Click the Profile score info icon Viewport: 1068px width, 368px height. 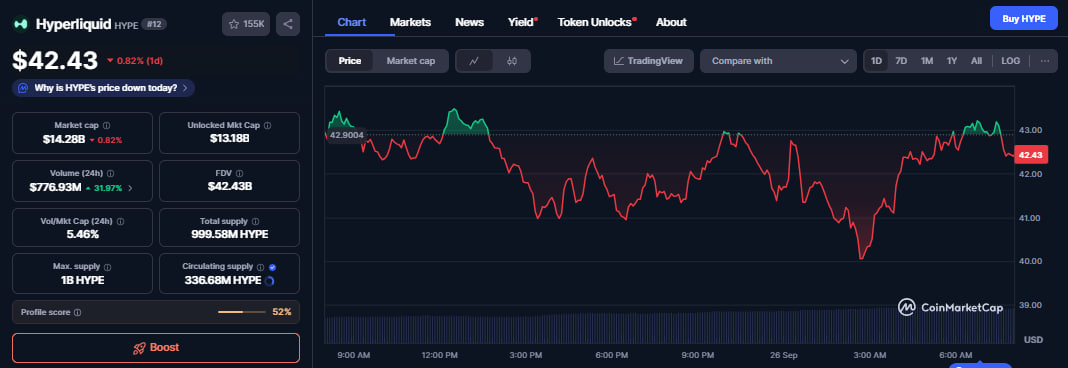point(78,312)
